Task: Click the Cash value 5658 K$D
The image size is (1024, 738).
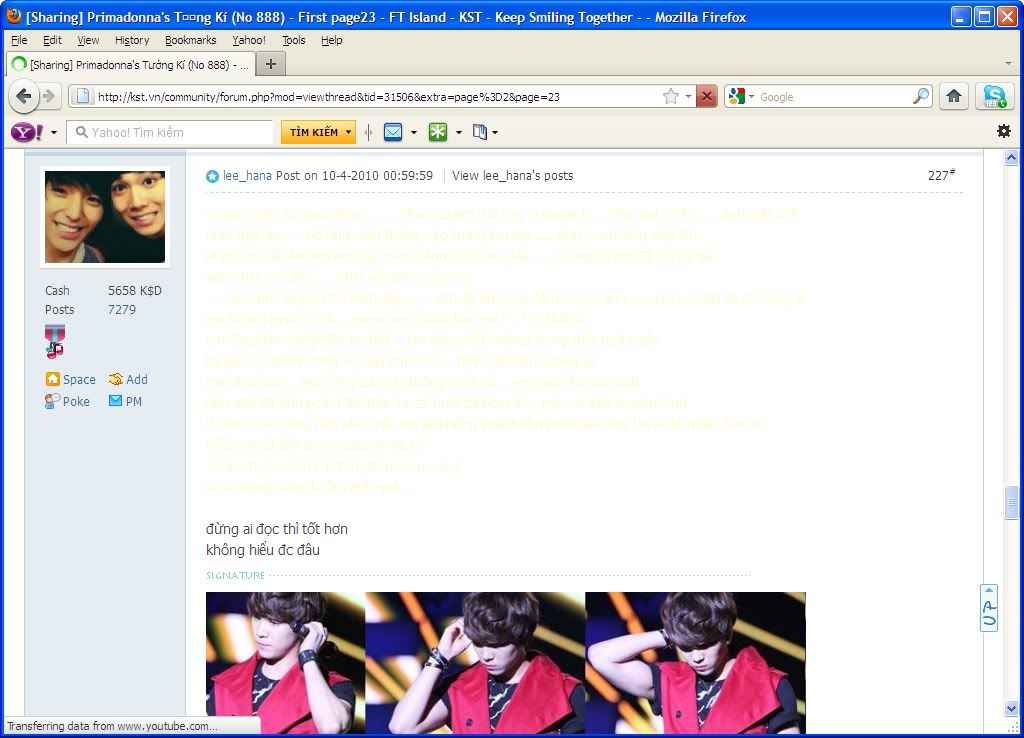Action: [135, 291]
